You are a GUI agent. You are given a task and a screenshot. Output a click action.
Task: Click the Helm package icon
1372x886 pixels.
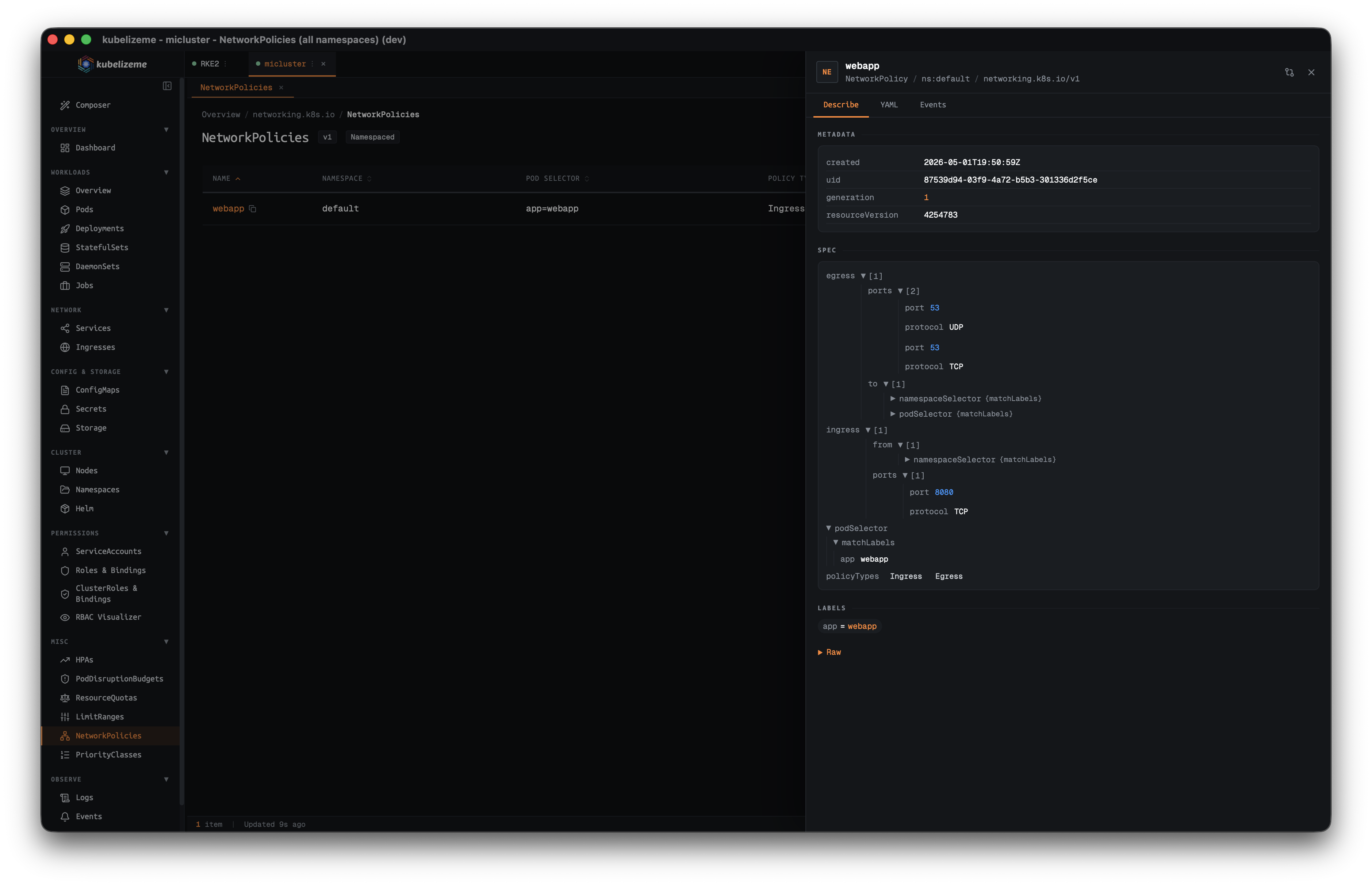65,509
